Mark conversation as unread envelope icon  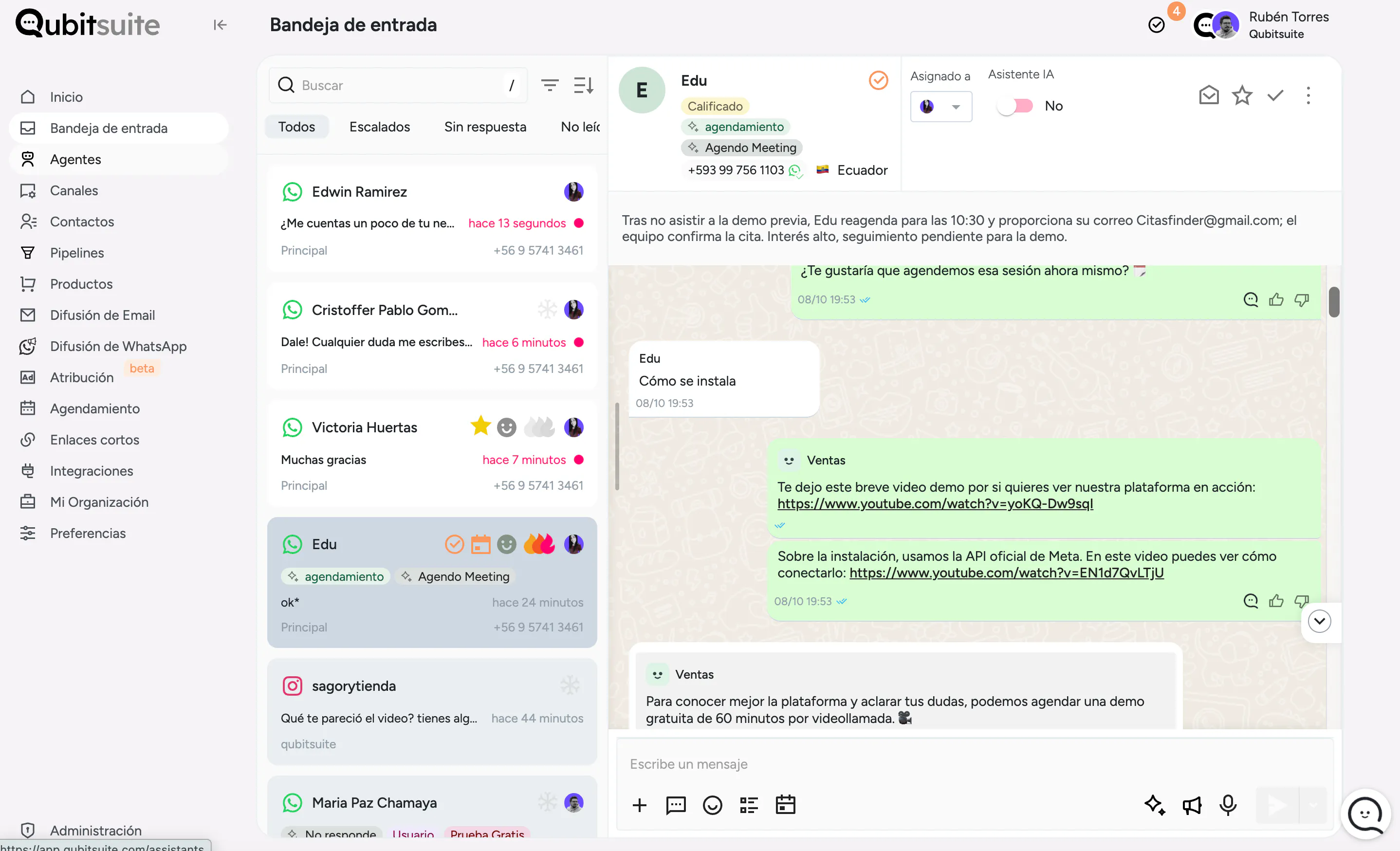[x=1209, y=95]
